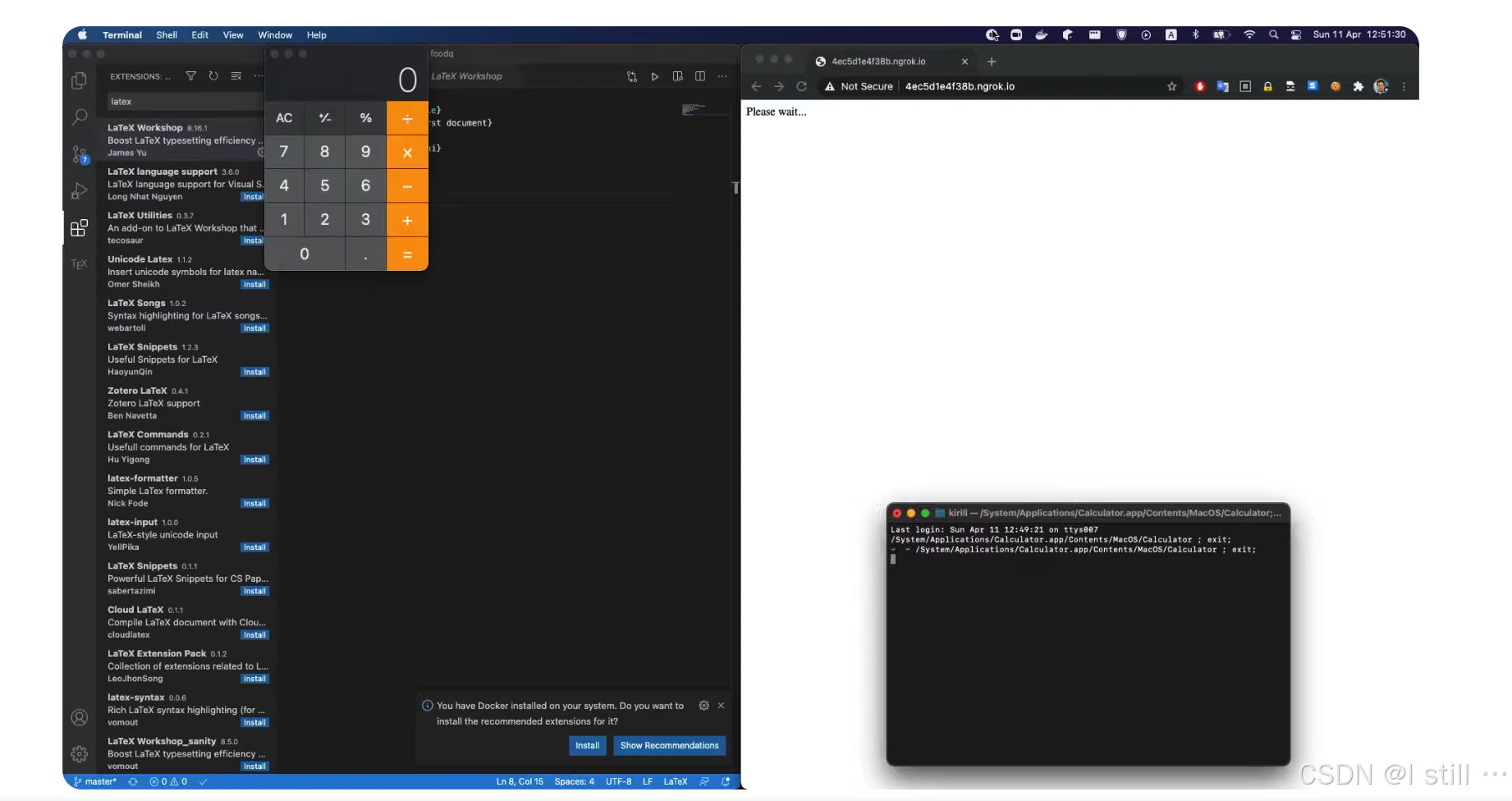The image size is (1512, 801).
Task: Open the Explorer view in the activity bar
Action: click(x=80, y=80)
